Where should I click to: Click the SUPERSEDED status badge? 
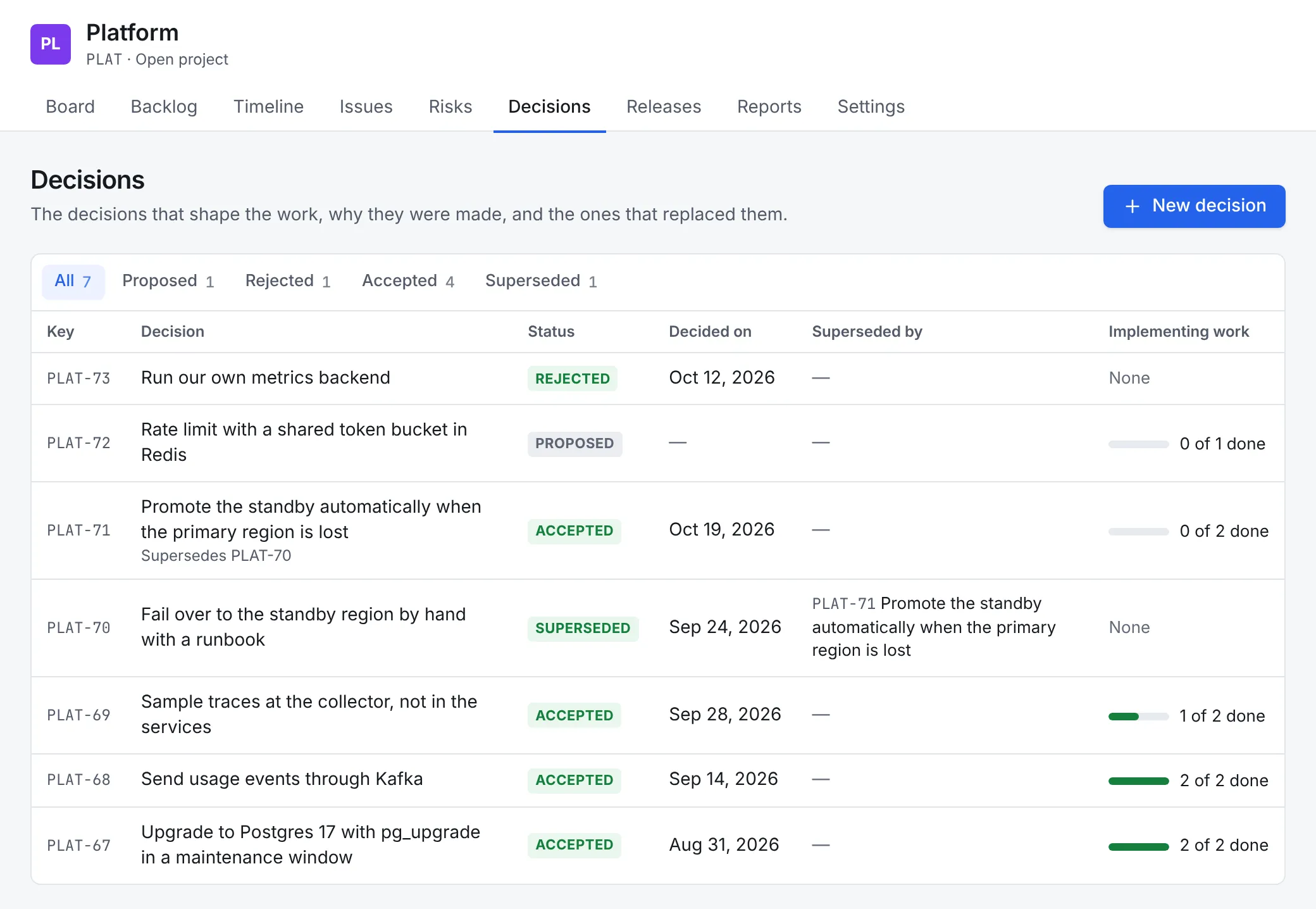(x=583, y=629)
